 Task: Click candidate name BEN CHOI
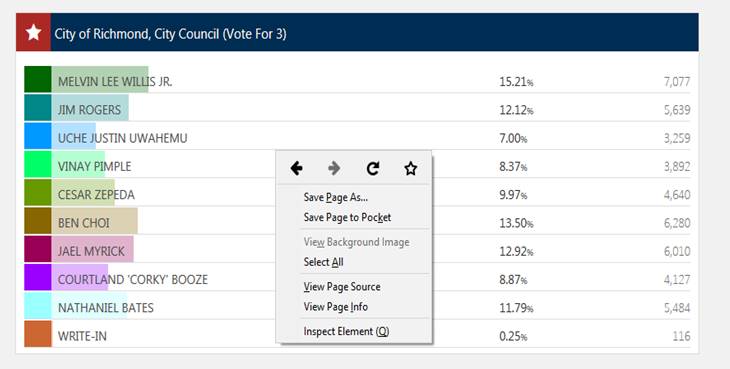(x=84, y=223)
